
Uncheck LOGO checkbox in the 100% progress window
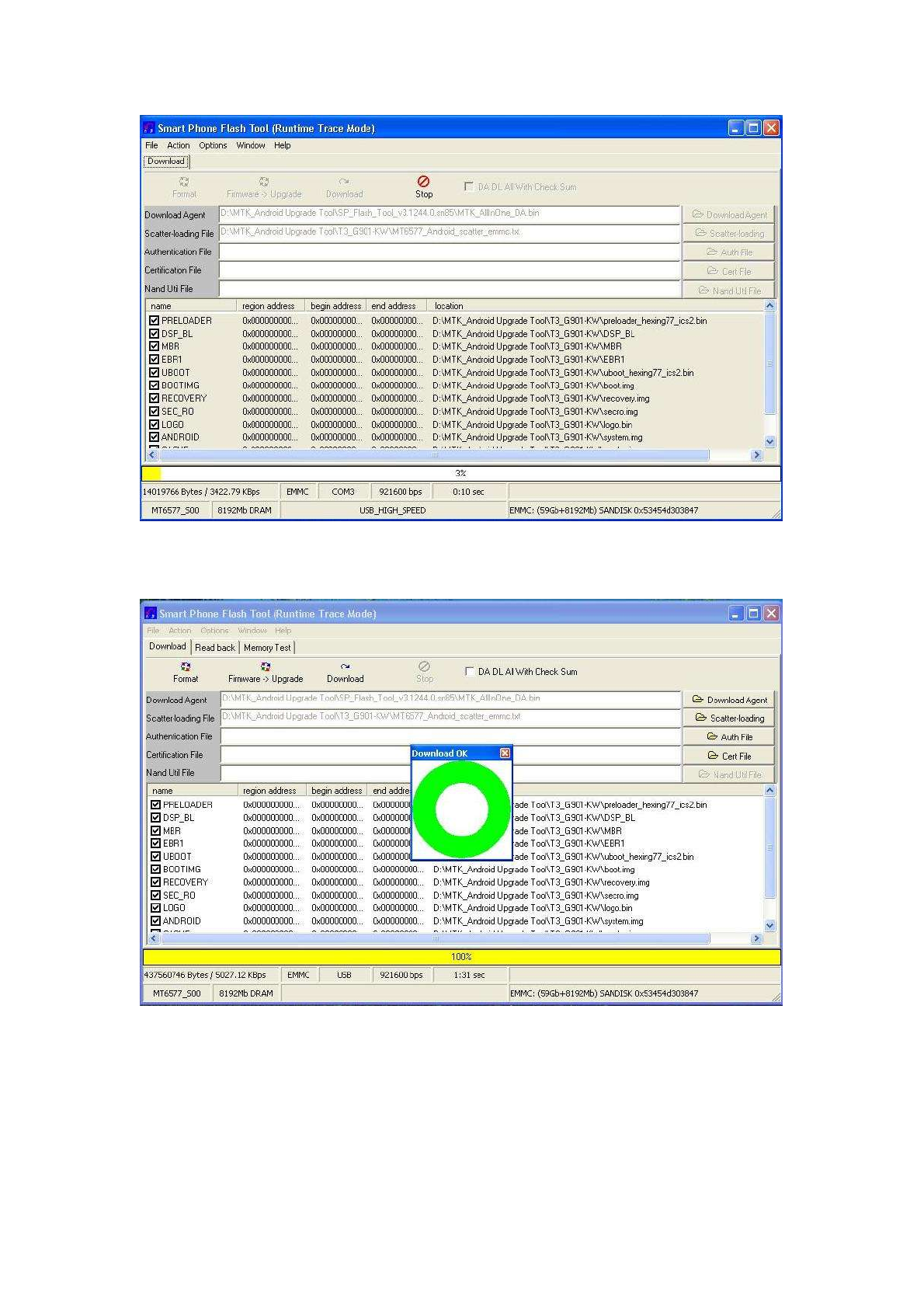pyautogui.click(x=155, y=907)
